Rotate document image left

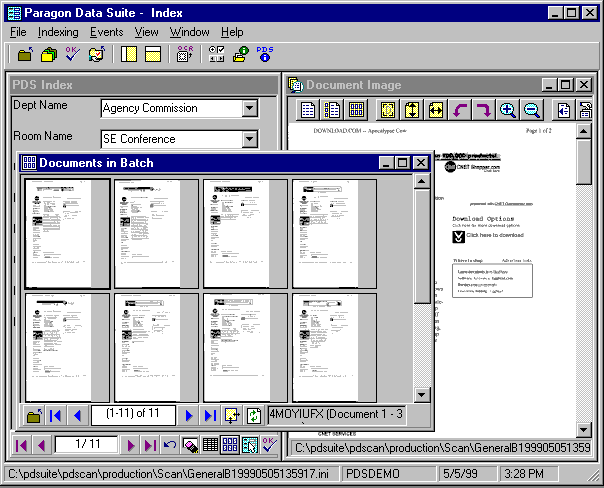461,111
